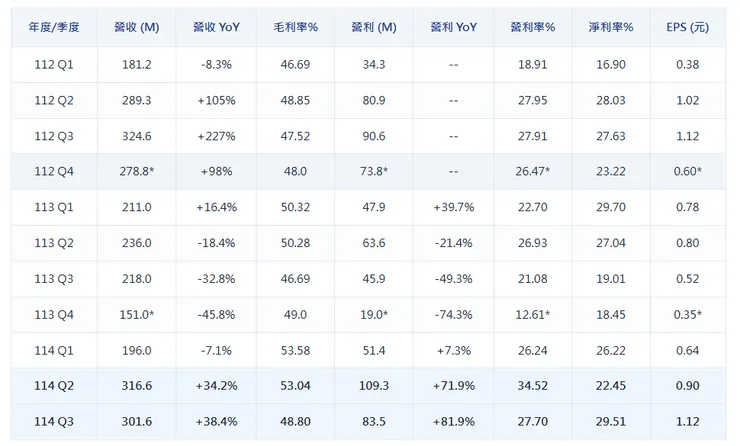
Task: Click the +227% revenue YoY cell
Action: [217, 136]
